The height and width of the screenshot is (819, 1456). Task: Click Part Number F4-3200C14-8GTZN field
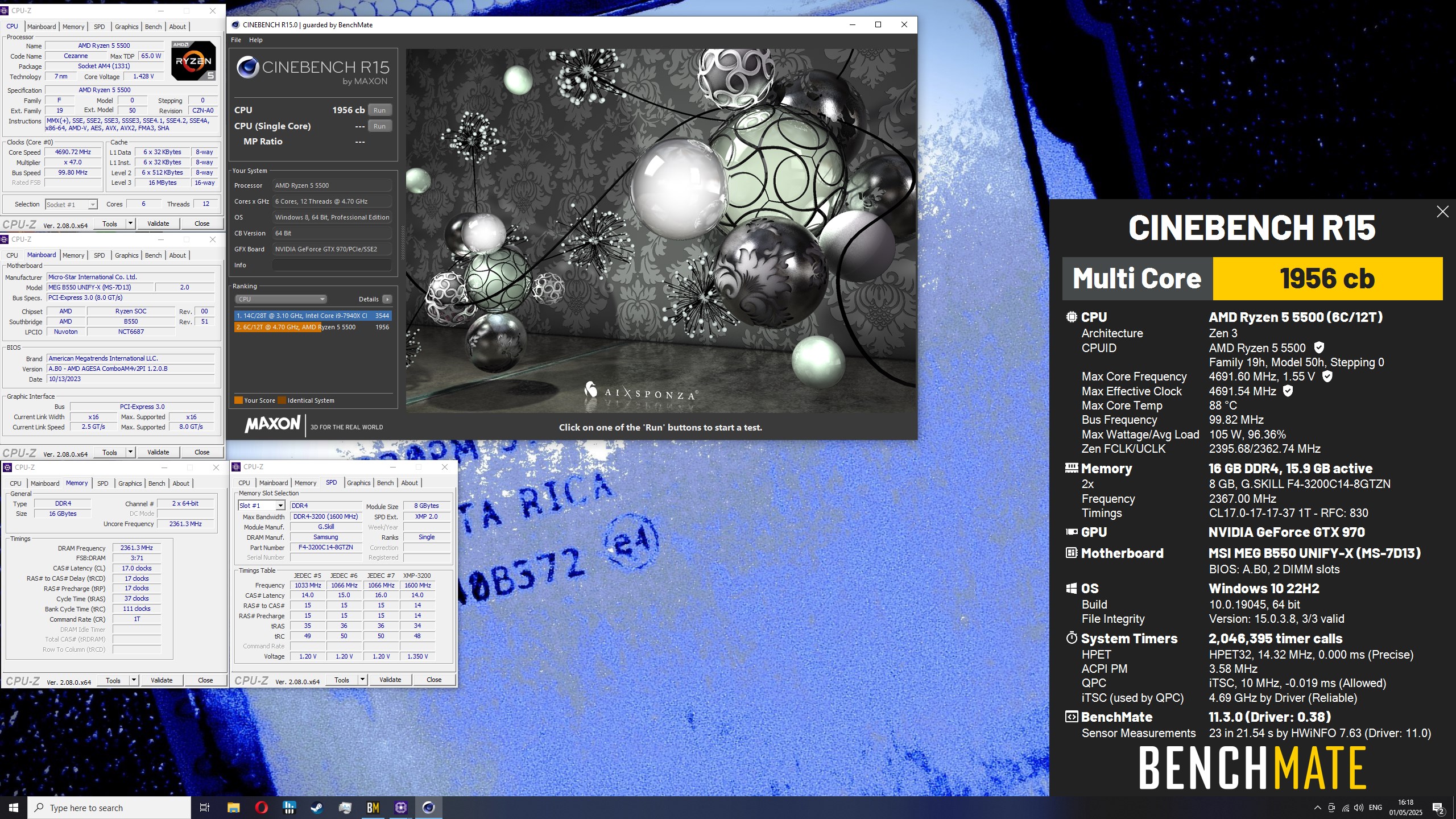click(x=326, y=547)
